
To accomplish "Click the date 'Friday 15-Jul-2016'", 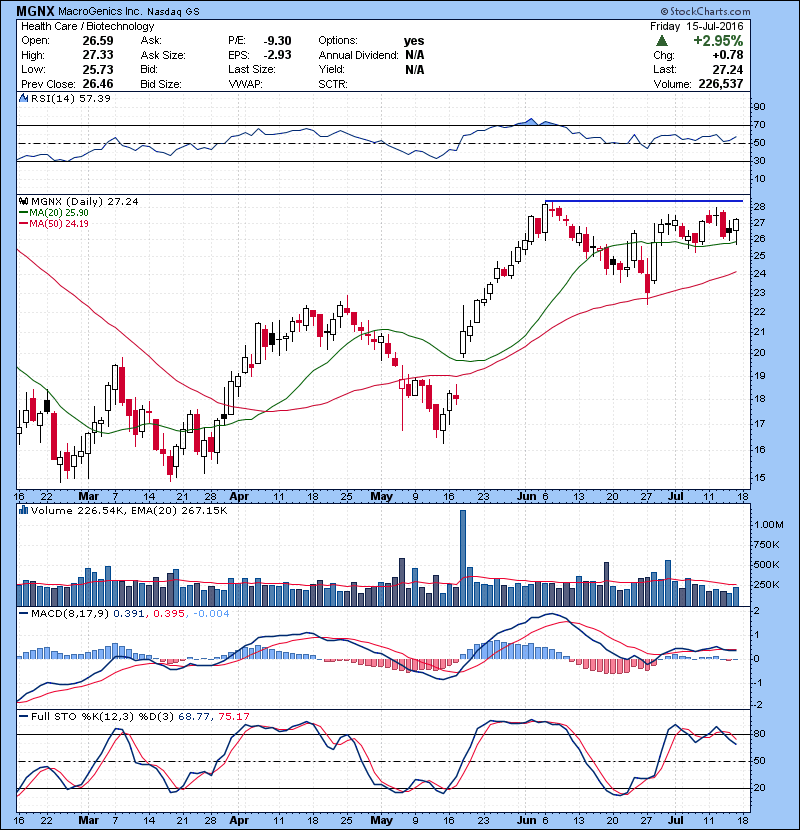I will (x=697, y=26).
